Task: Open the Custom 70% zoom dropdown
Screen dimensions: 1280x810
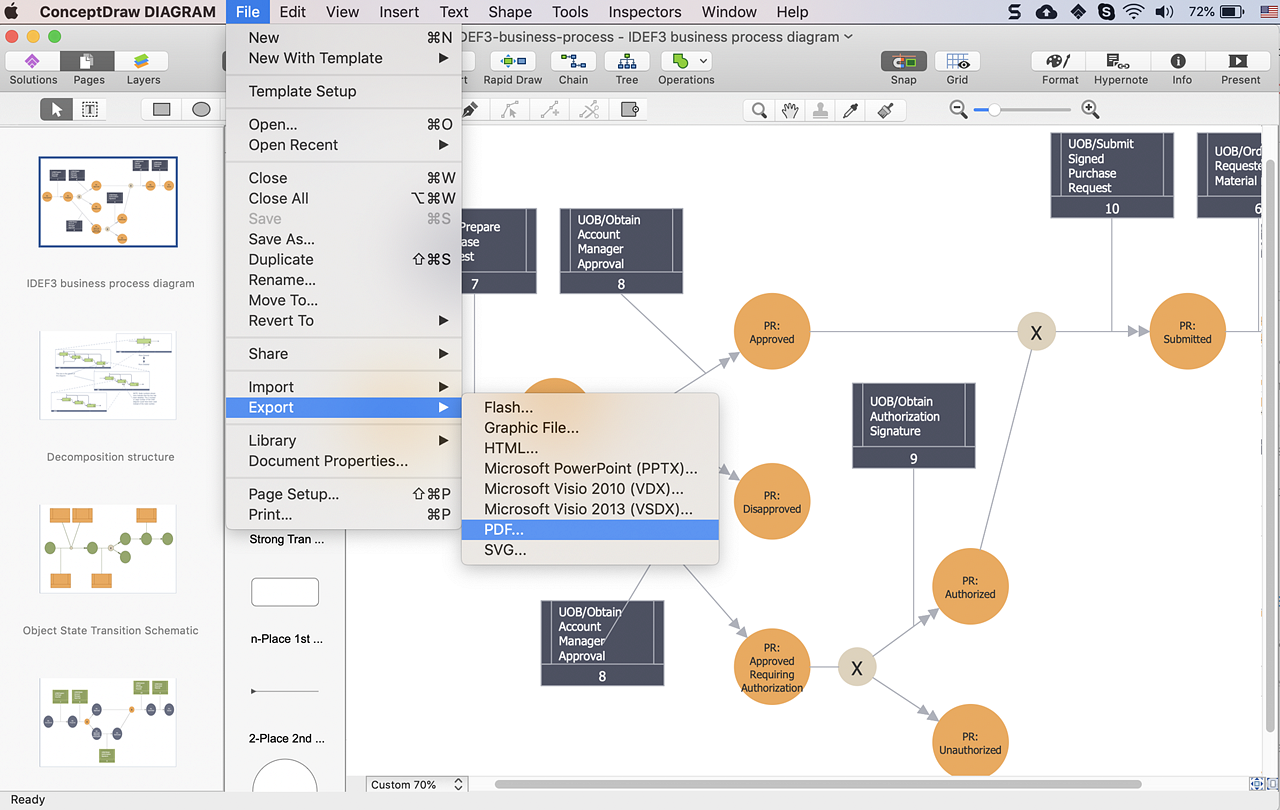Action: [x=417, y=785]
